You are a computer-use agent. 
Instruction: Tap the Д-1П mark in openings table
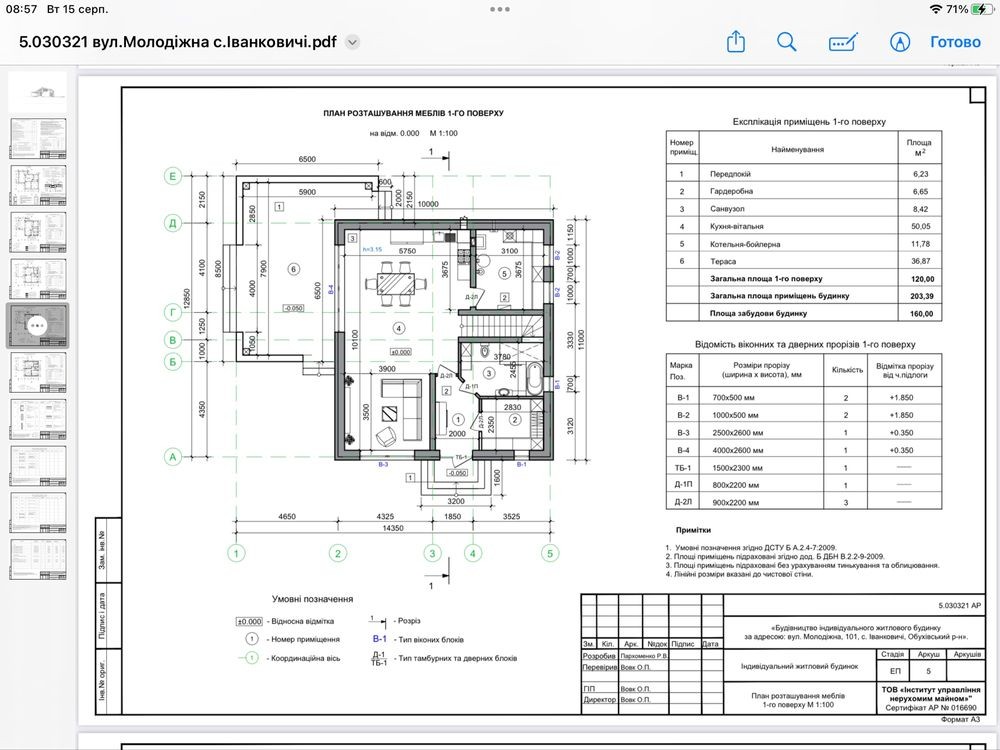point(682,485)
